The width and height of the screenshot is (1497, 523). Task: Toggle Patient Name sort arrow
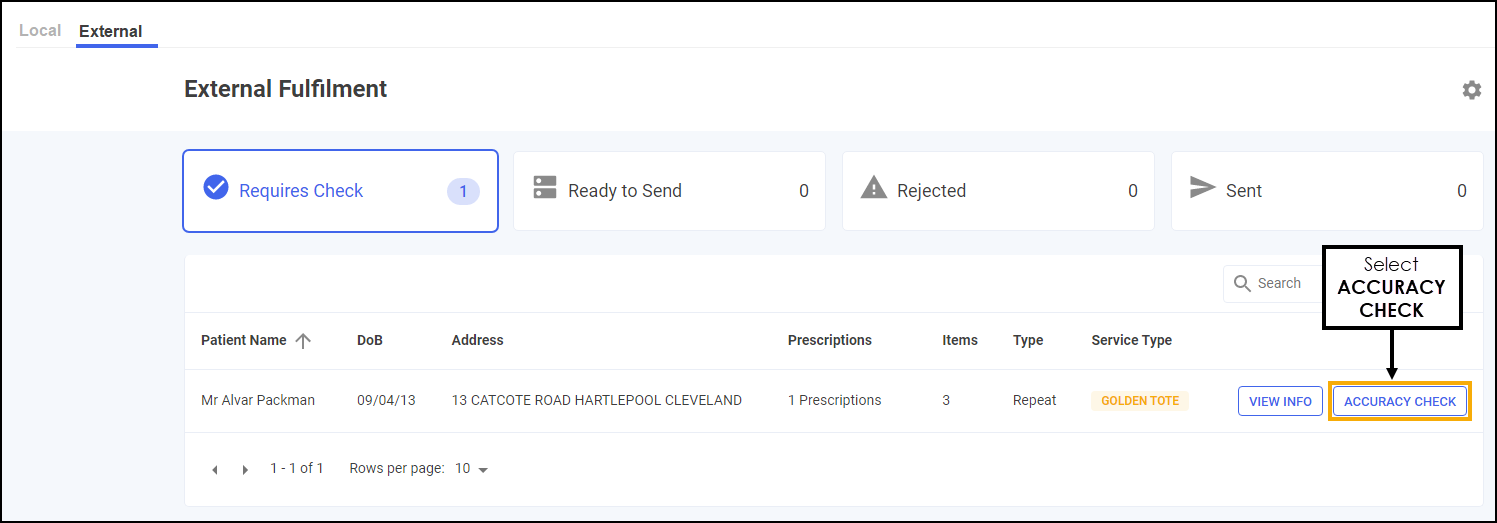pos(303,341)
